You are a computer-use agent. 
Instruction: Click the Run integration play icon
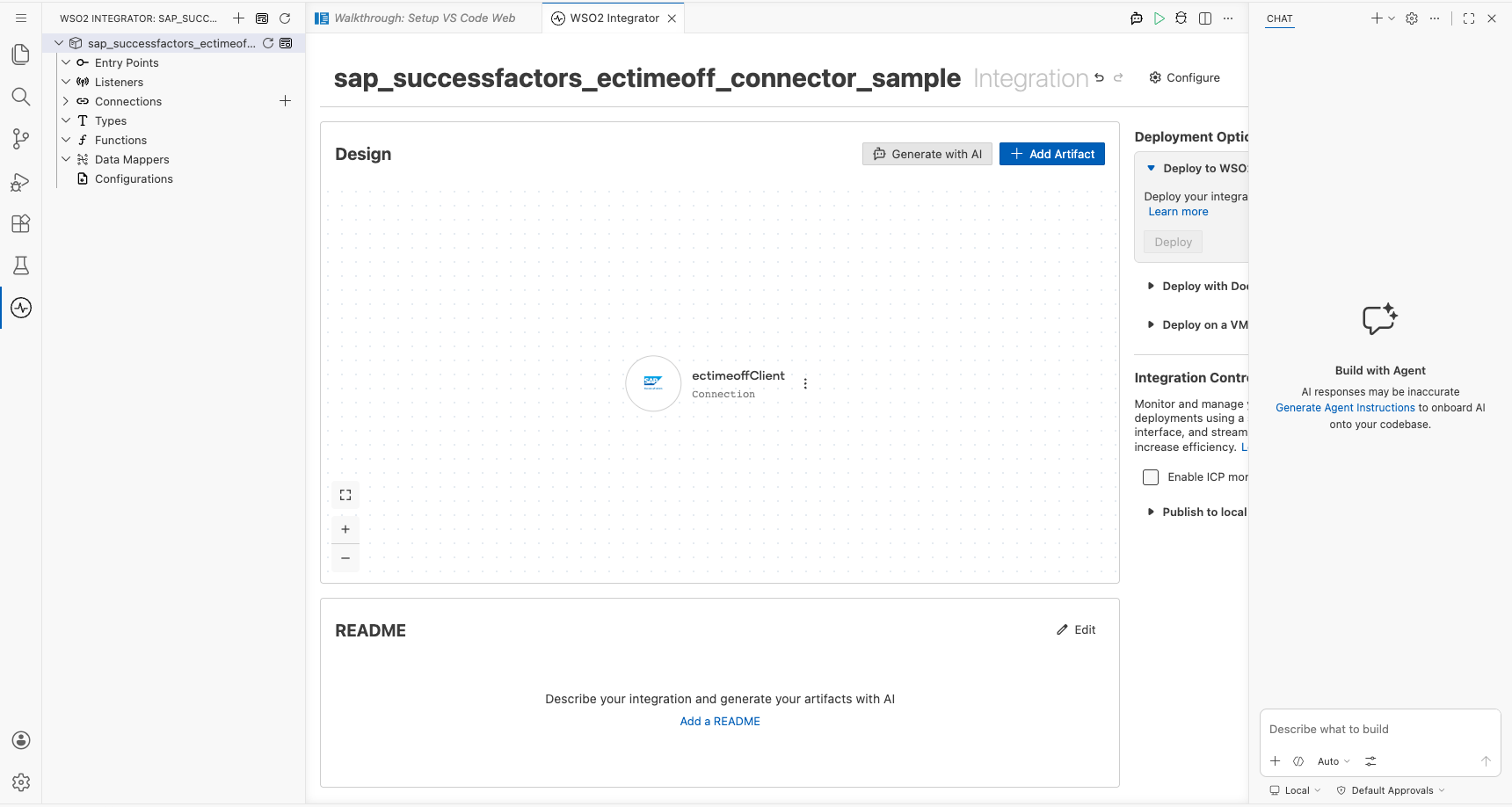coord(1159,18)
